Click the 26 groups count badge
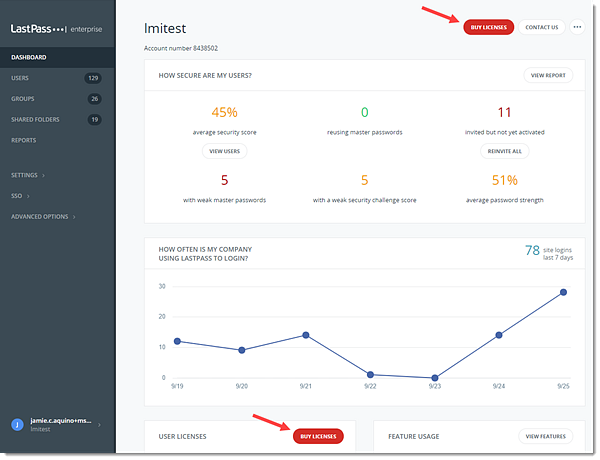 [x=95, y=99]
